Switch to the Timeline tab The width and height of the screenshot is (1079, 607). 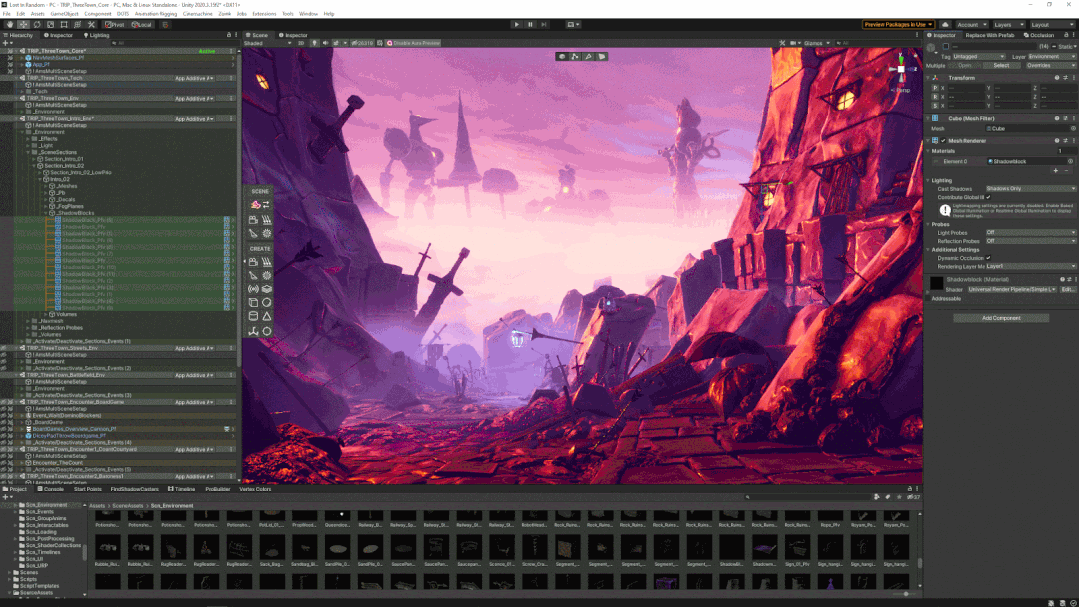click(x=182, y=489)
